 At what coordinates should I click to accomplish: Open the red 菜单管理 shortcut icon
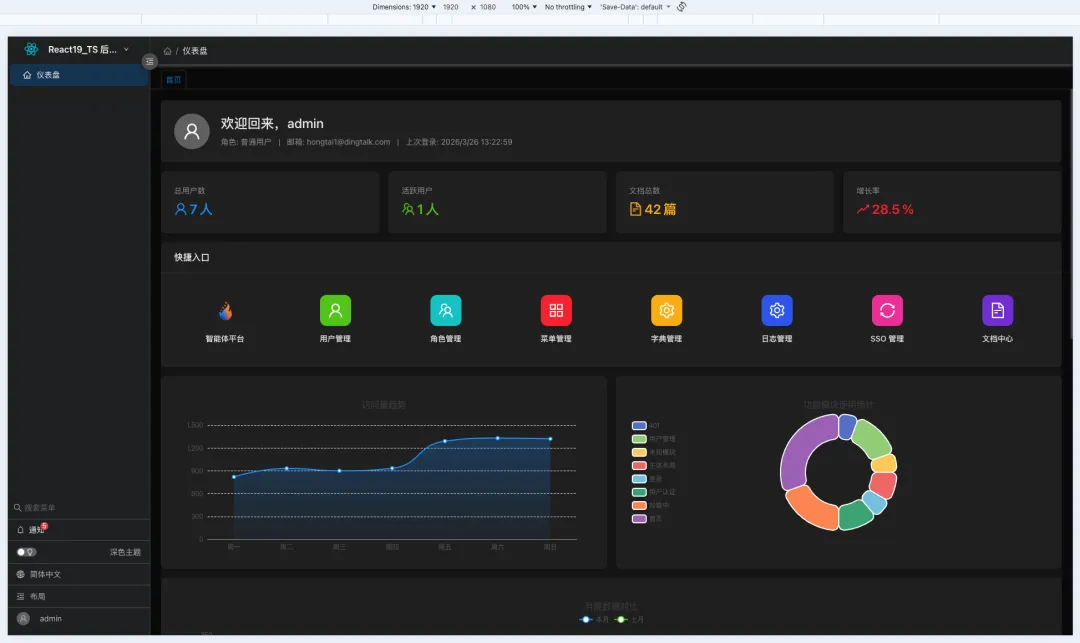coord(556,310)
